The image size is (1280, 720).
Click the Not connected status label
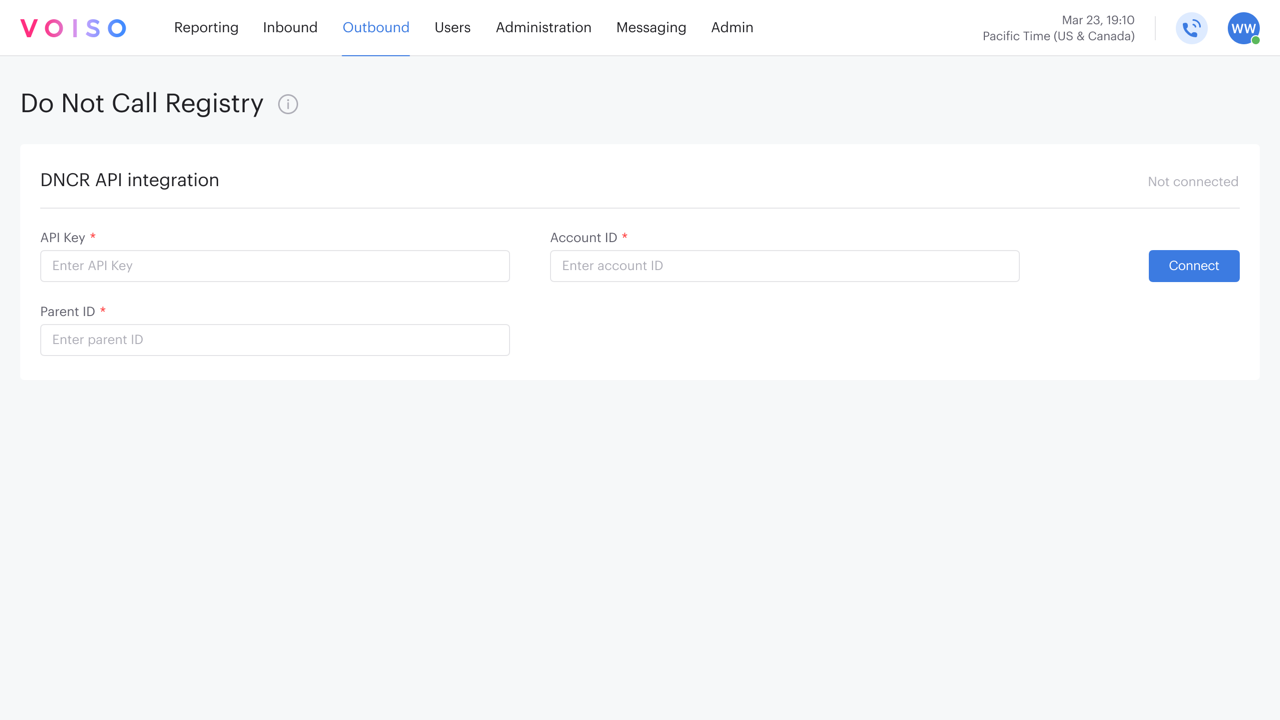click(x=1193, y=181)
